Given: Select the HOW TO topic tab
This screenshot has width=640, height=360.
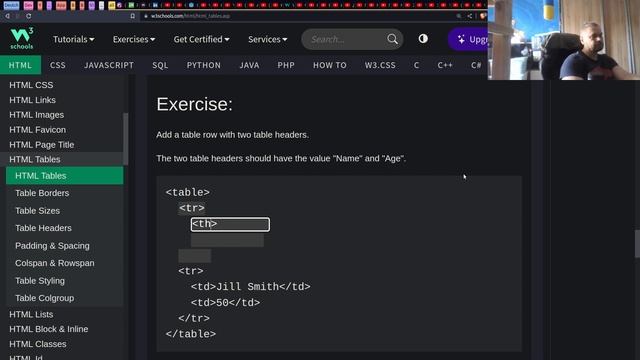Looking at the screenshot, I should point(330,65).
